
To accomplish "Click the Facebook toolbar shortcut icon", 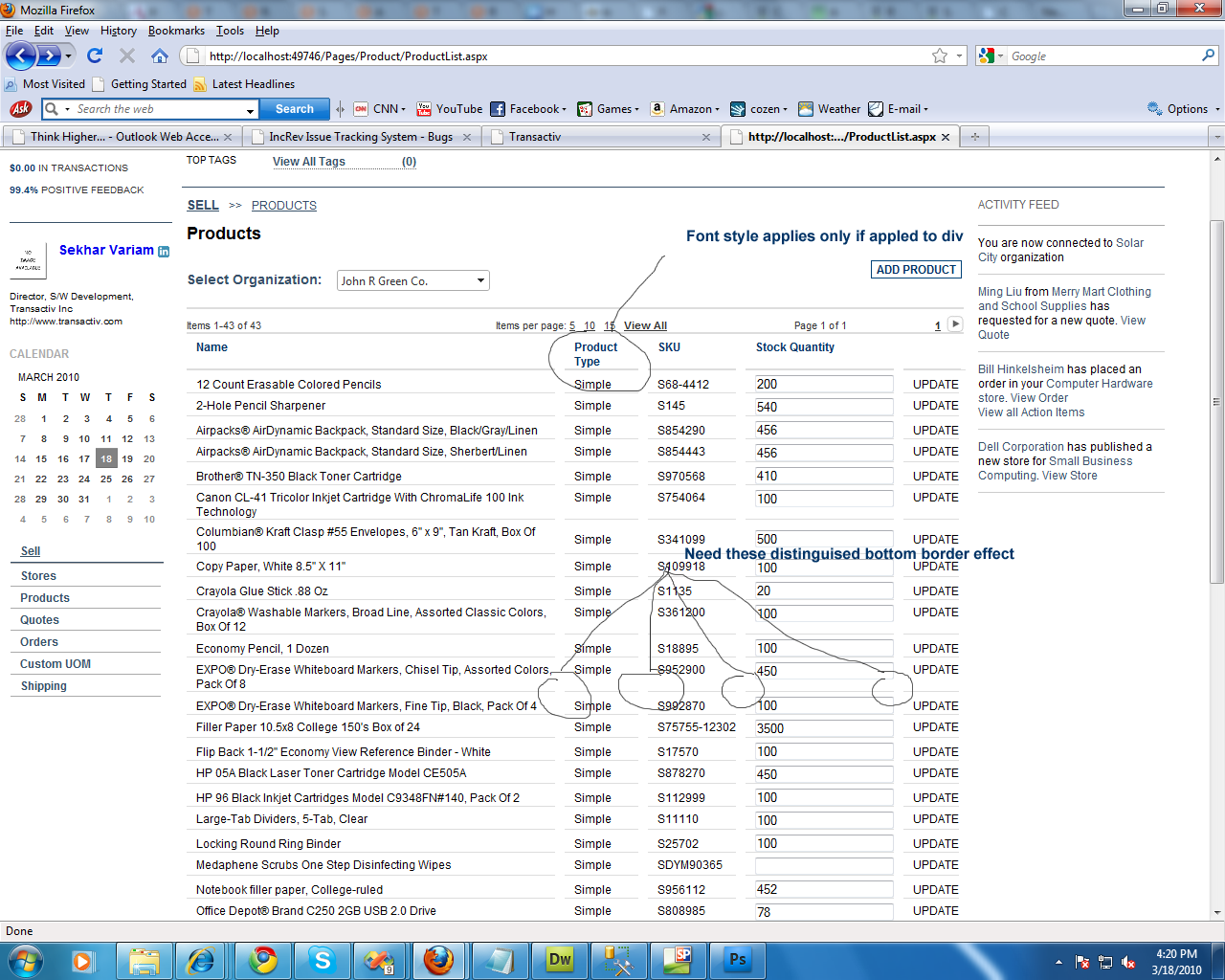I will [x=498, y=109].
